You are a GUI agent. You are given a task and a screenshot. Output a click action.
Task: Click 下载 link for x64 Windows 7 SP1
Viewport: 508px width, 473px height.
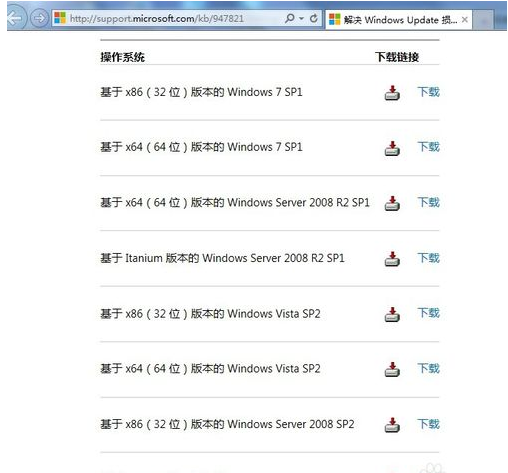pos(429,147)
